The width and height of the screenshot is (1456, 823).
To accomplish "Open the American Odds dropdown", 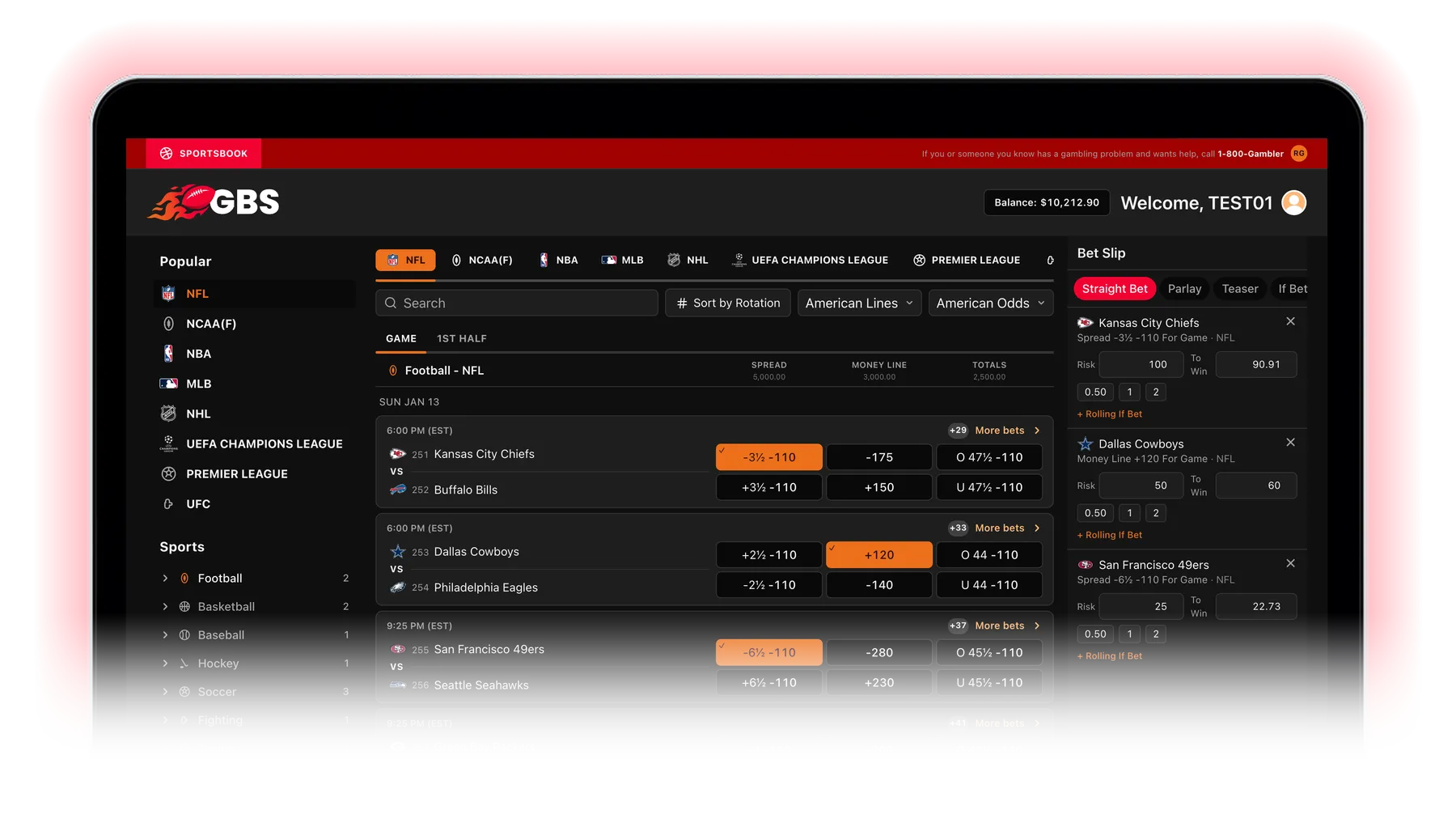I will pos(991,303).
